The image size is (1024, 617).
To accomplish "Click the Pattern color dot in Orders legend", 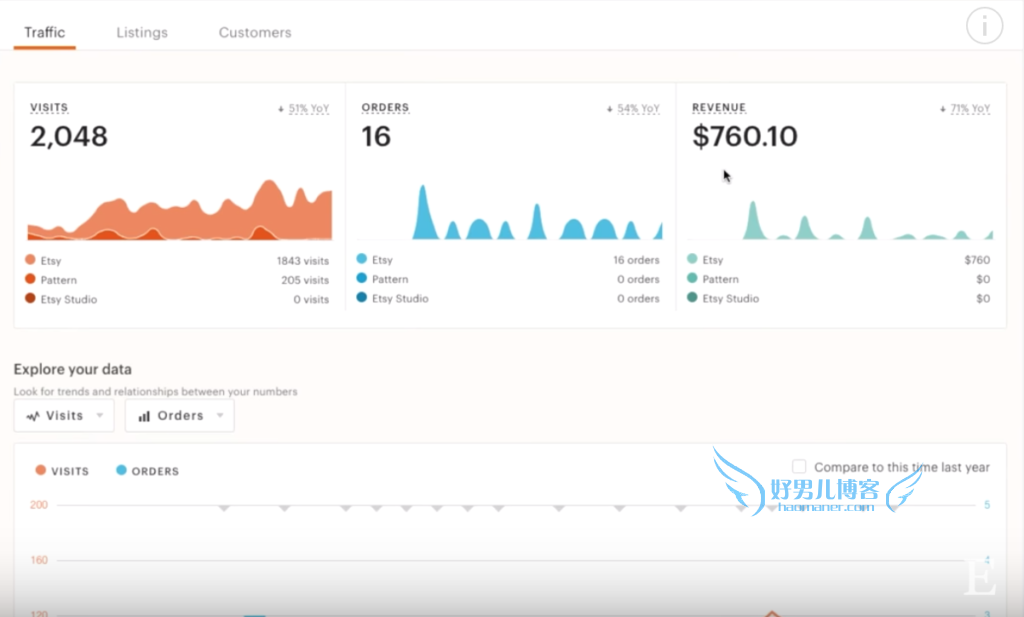I will (x=362, y=278).
